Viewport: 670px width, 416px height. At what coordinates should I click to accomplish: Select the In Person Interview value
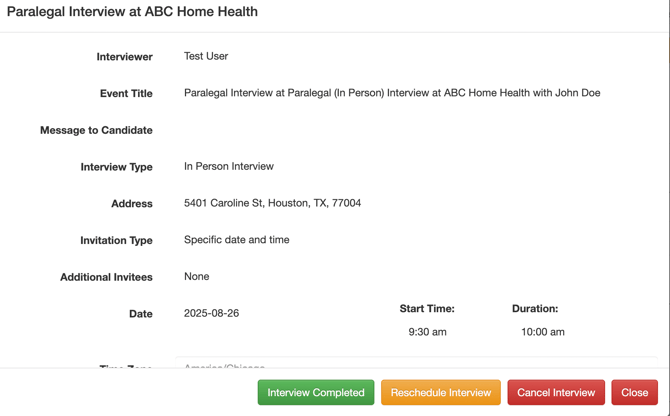tap(228, 166)
